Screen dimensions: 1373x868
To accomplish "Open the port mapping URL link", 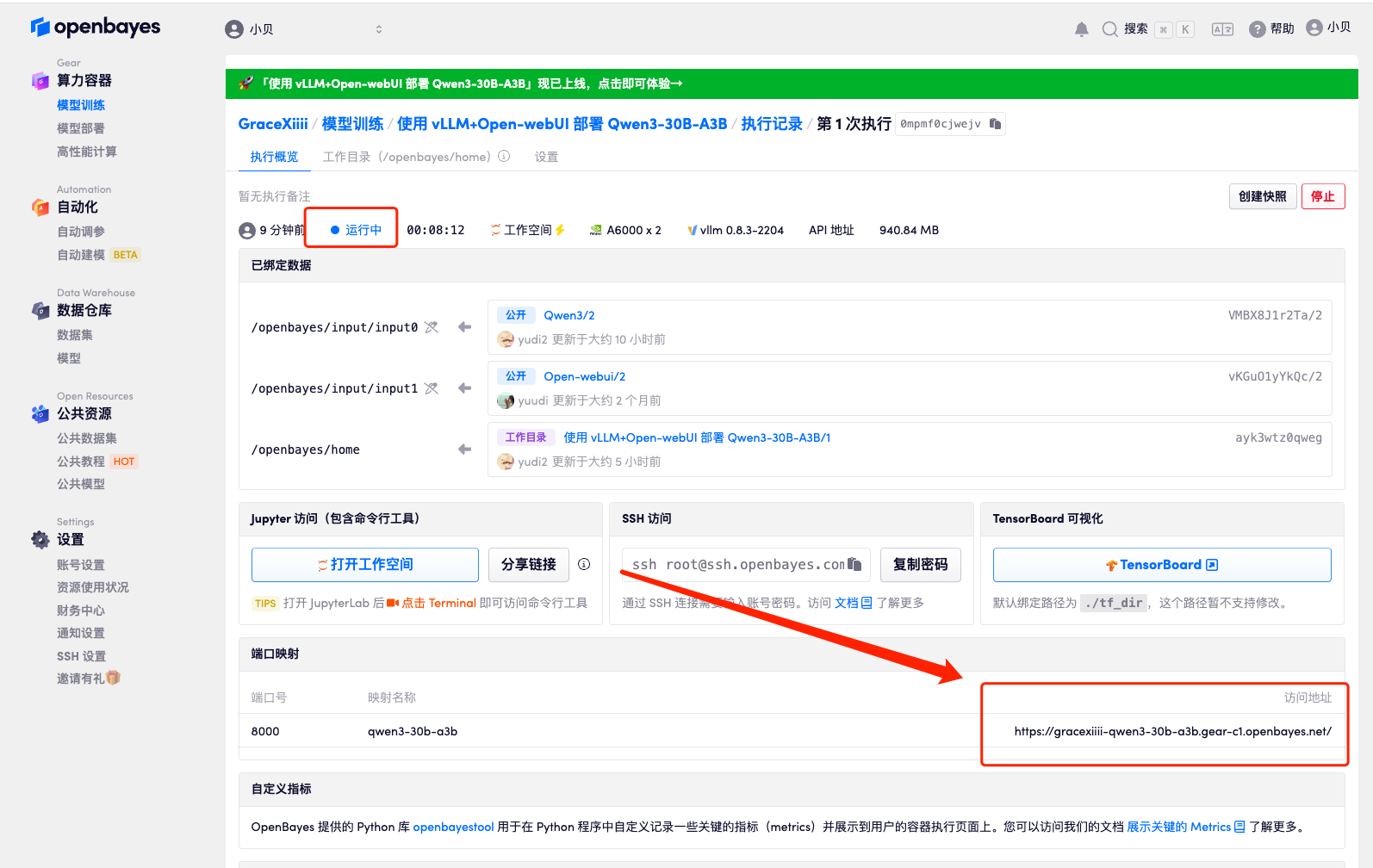I will (x=1173, y=731).
